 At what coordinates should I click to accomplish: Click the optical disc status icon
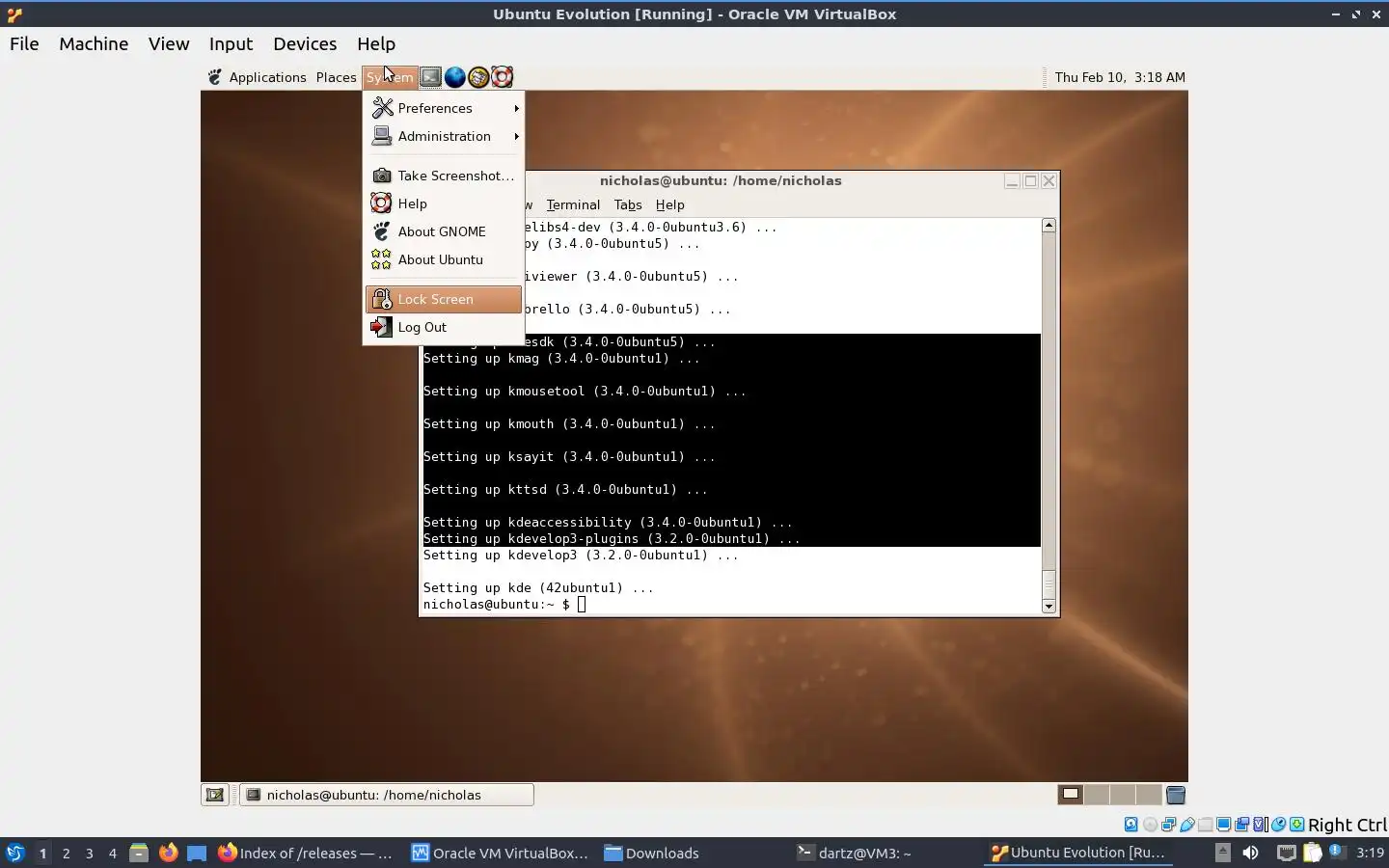click(x=1150, y=825)
